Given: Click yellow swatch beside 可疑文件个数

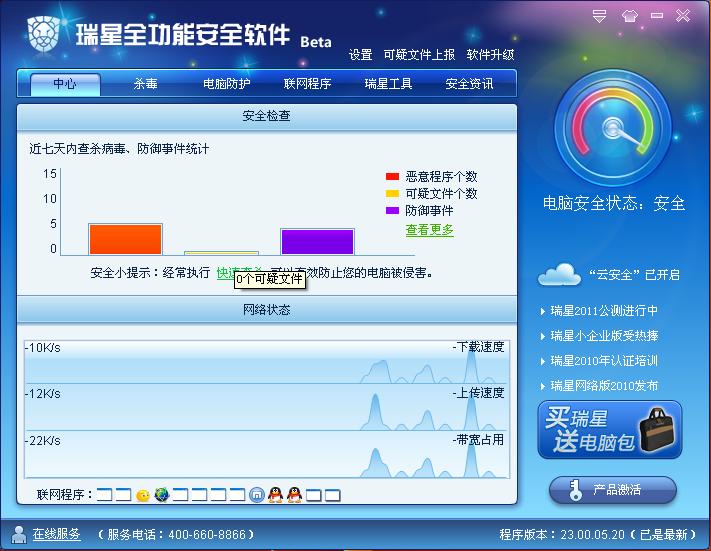Looking at the screenshot, I should (x=392, y=194).
